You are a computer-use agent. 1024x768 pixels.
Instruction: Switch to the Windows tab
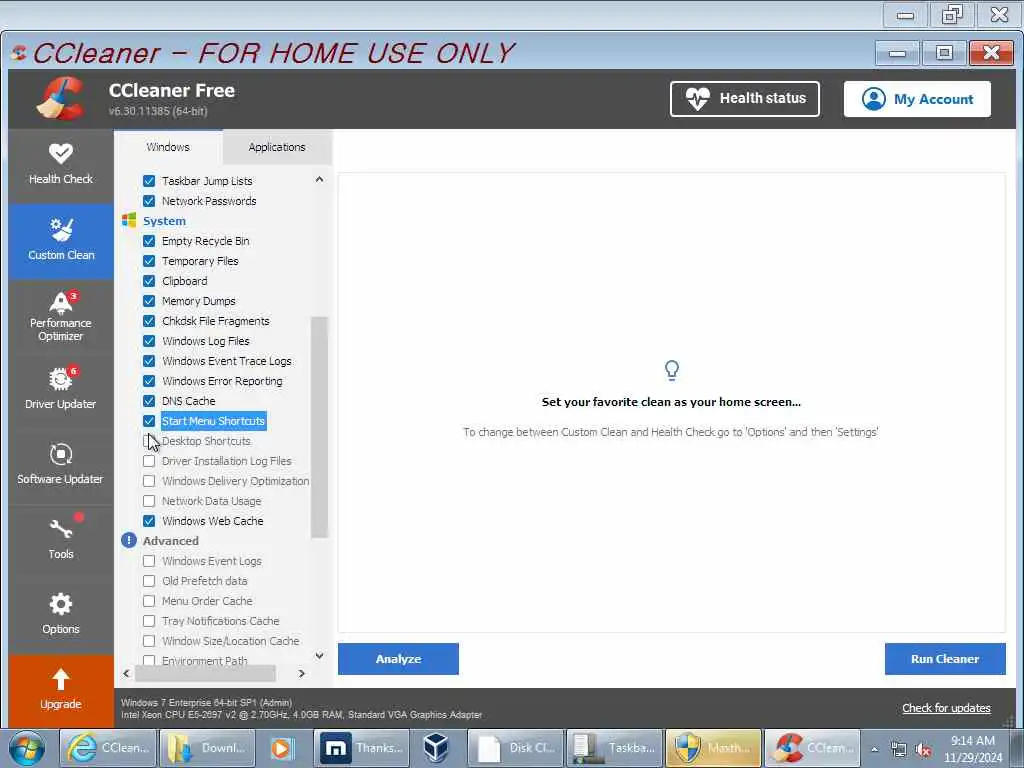coord(168,147)
